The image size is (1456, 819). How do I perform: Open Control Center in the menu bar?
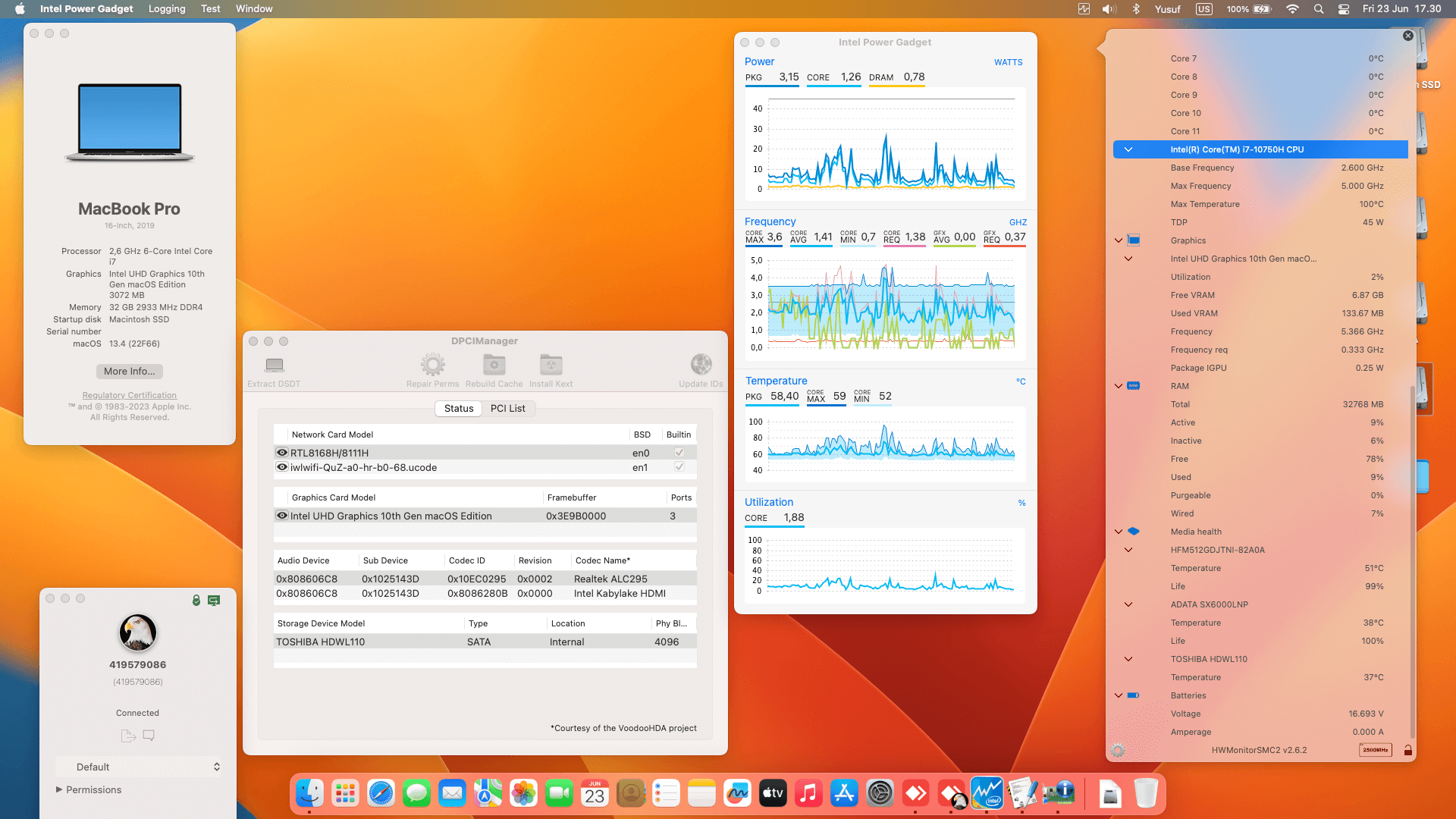click(1344, 9)
